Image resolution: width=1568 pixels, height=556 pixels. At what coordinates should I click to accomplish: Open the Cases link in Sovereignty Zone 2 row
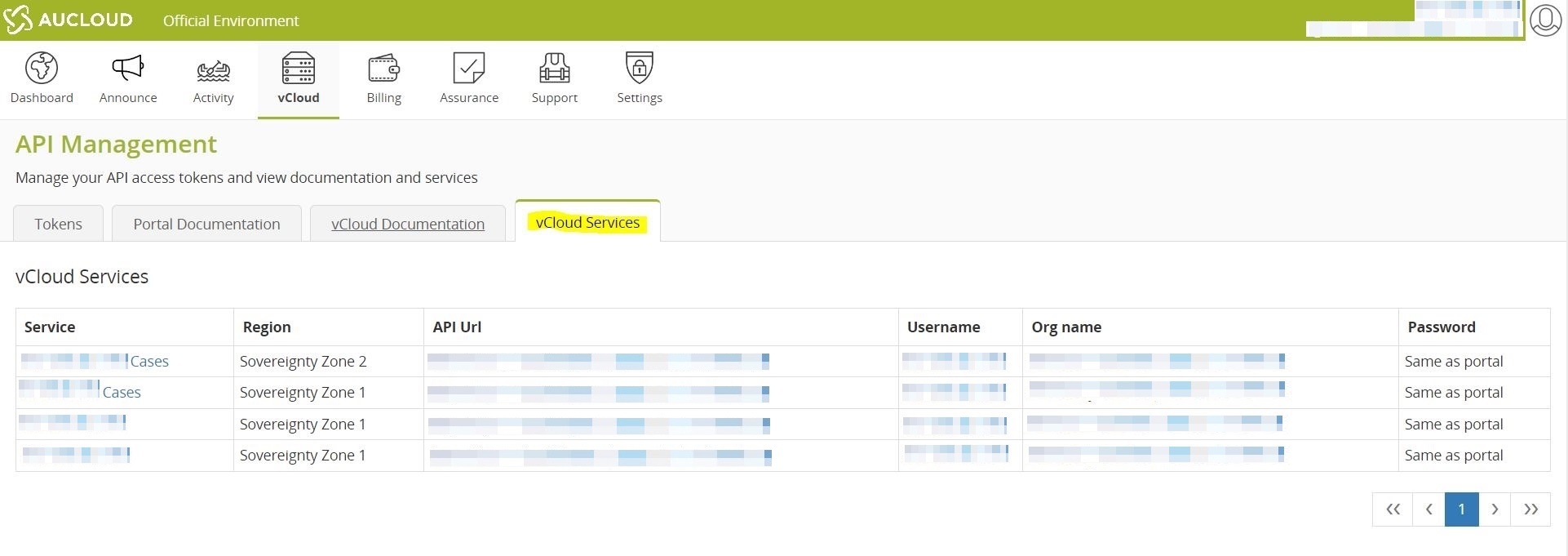point(149,361)
